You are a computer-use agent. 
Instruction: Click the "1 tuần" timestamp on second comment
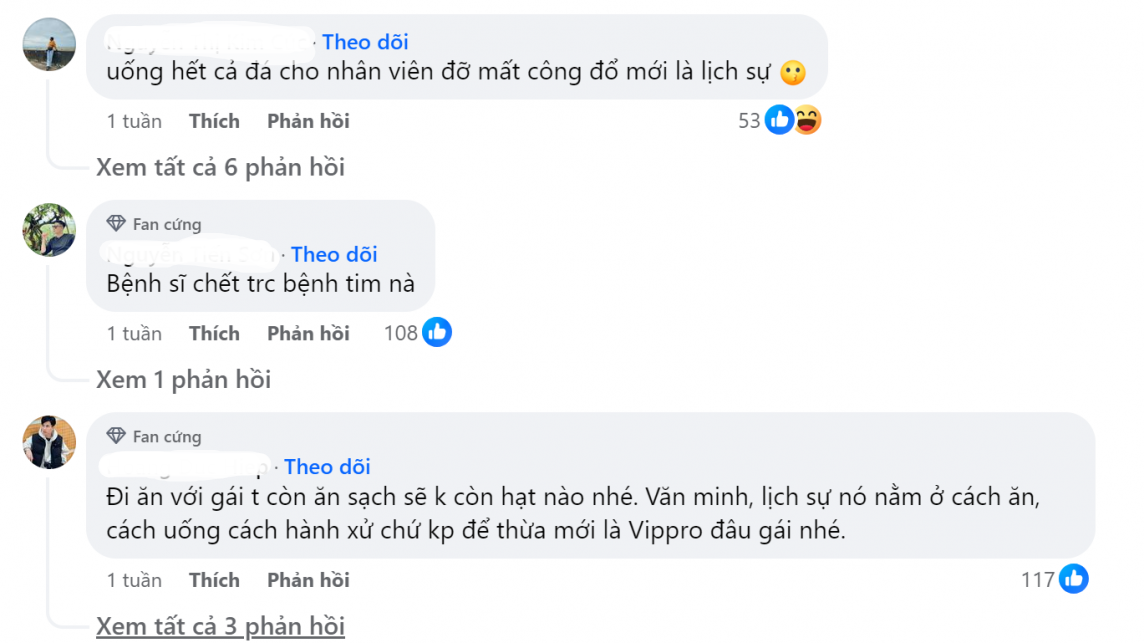[134, 333]
